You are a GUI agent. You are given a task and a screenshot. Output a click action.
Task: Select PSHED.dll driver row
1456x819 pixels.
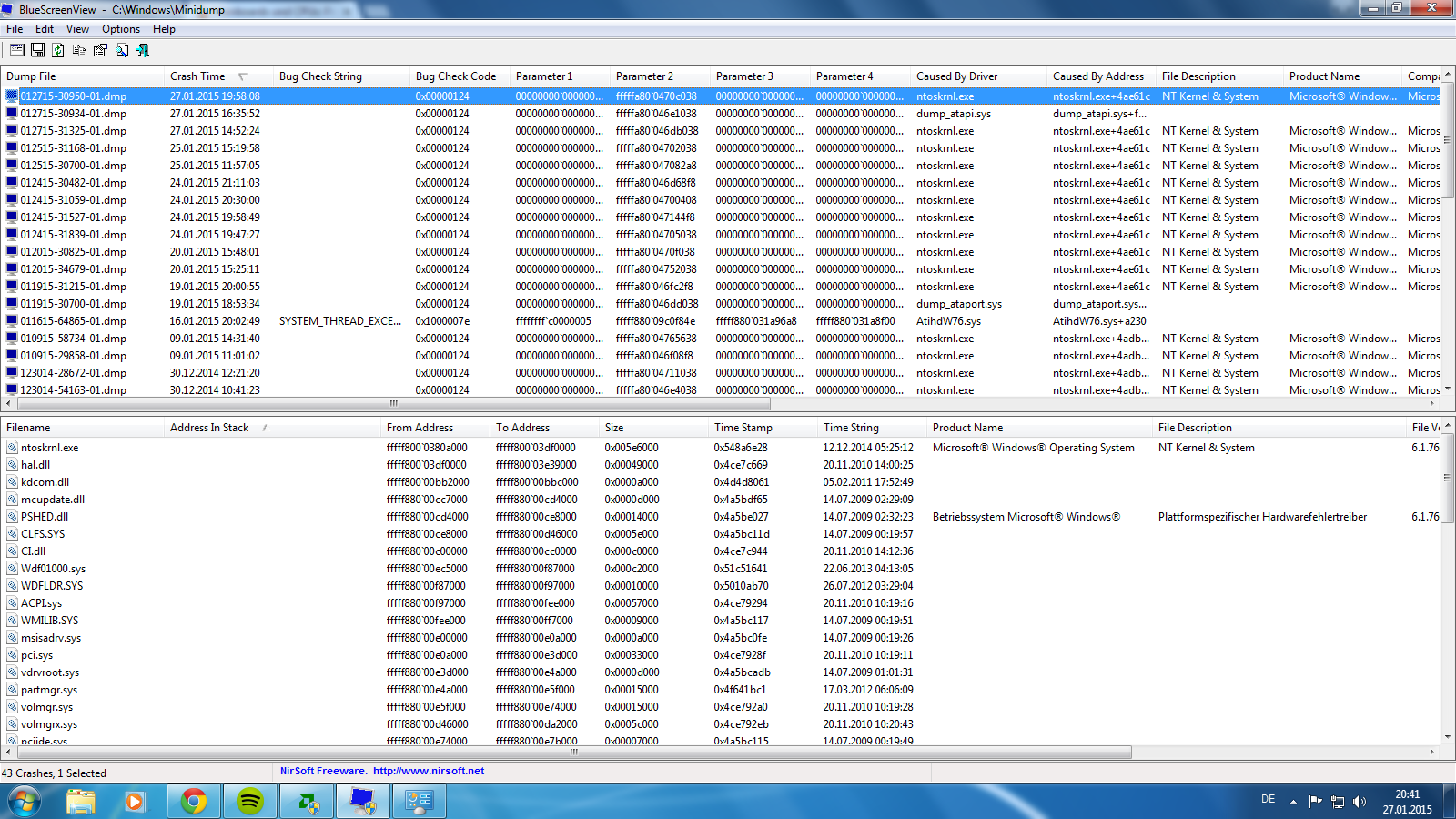[720, 517]
